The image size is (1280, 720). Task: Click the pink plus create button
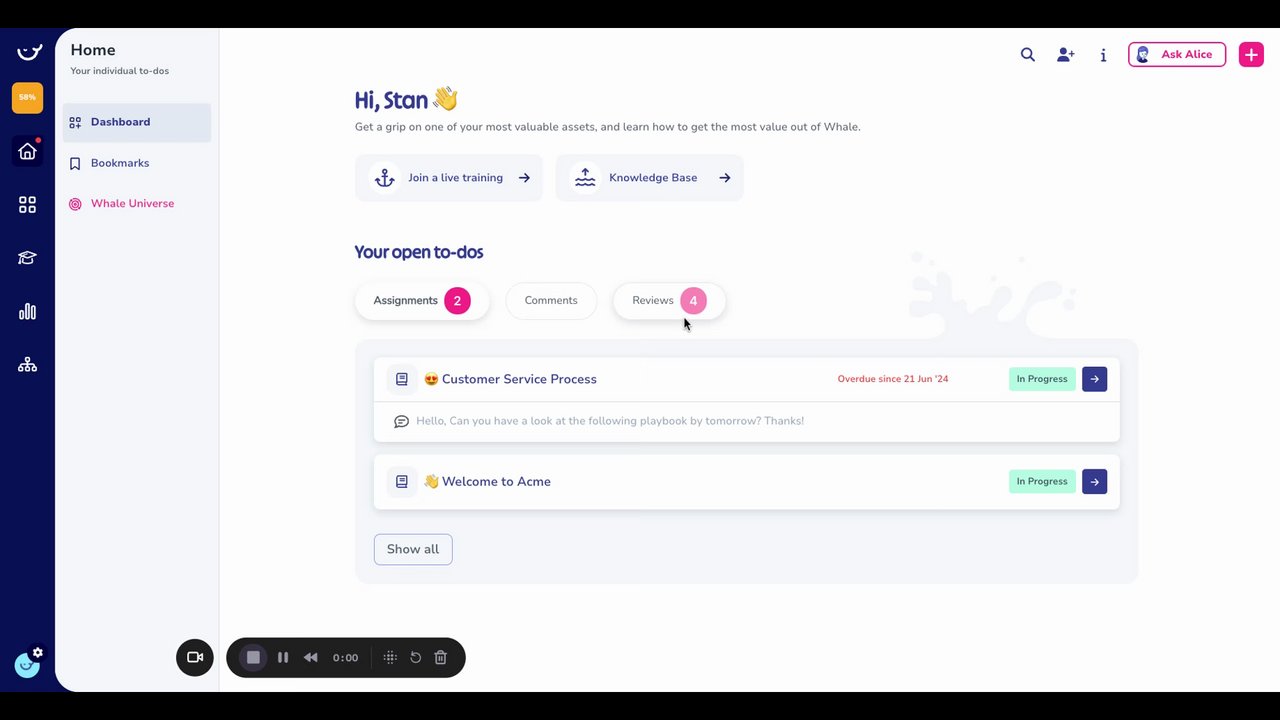coord(1251,55)
